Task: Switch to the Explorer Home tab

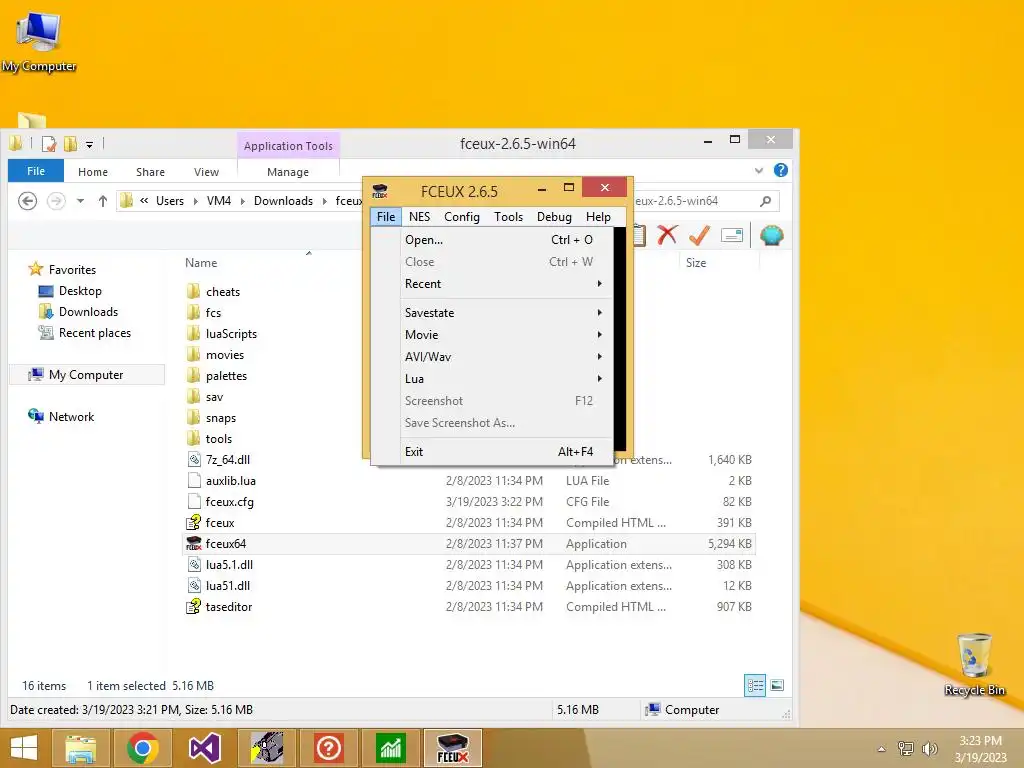Action: [93, 172]
